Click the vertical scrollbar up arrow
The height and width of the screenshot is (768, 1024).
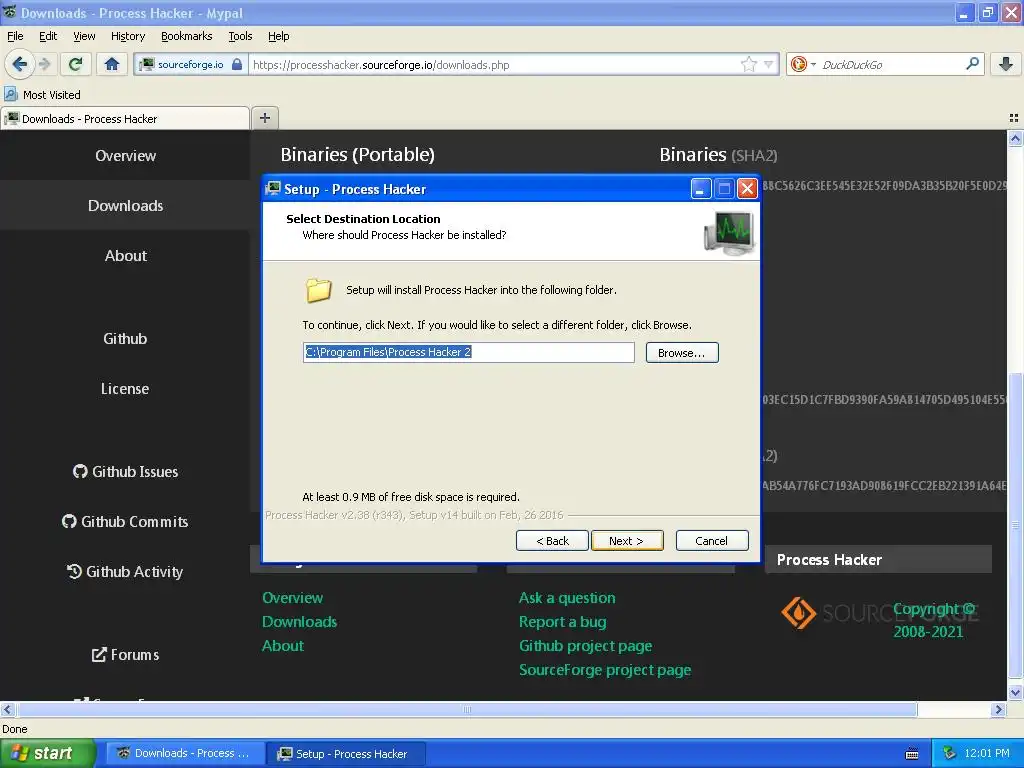pyautogui.click(x=1015, y=138)
